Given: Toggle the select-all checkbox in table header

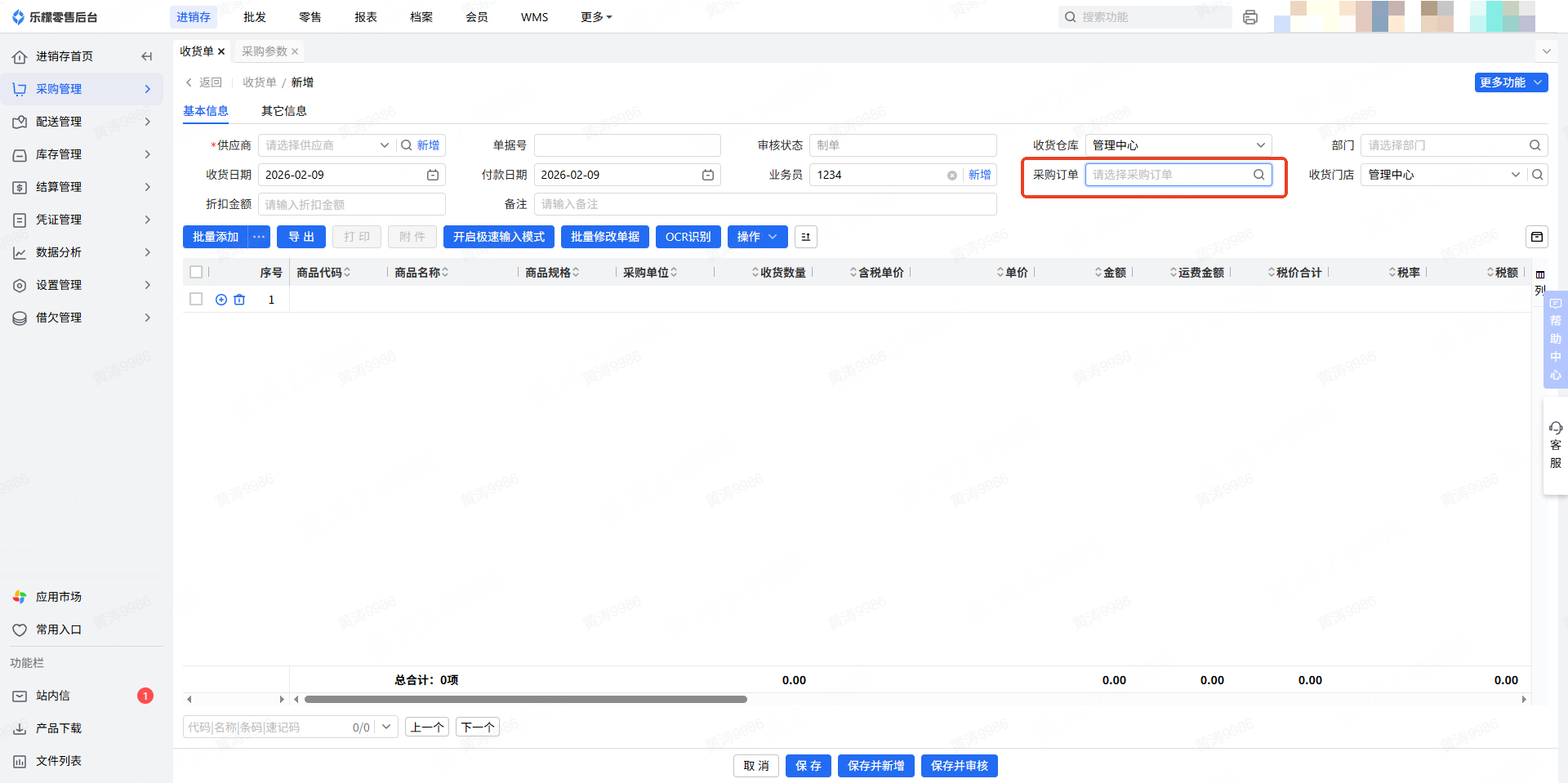Looking at the screenshot, I should tap(196, 272).
